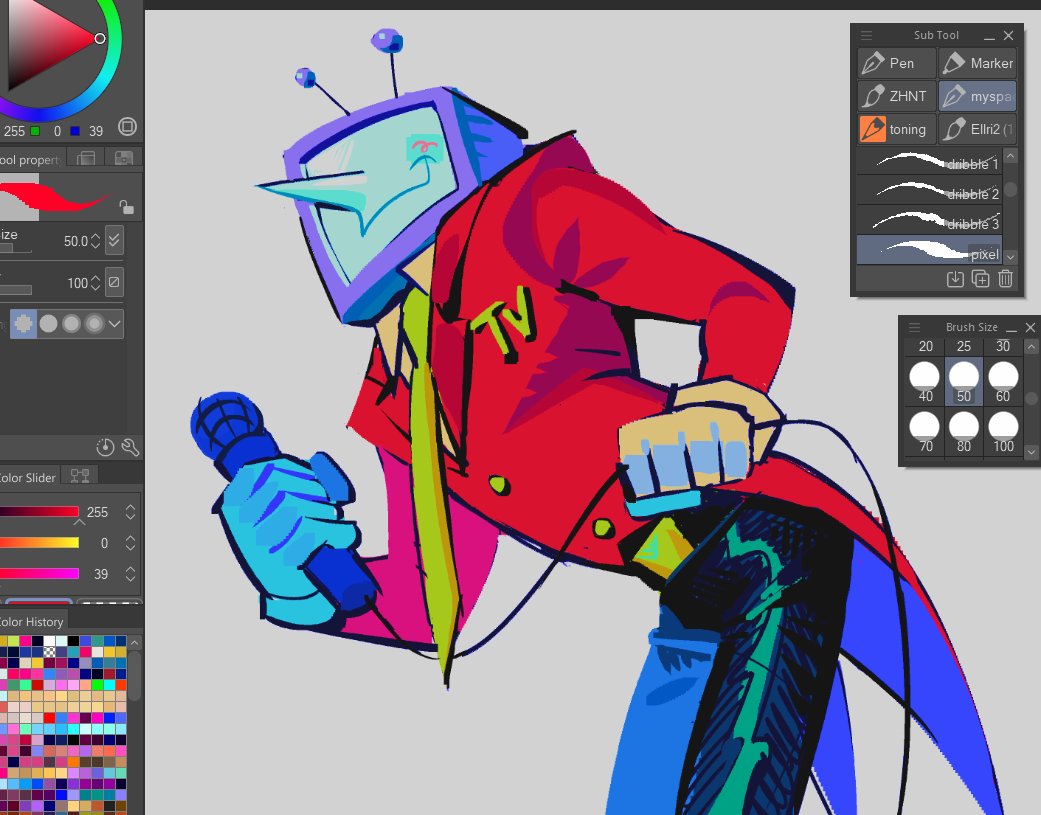Adjust the opacity value stepper

(x=96, y=283)
